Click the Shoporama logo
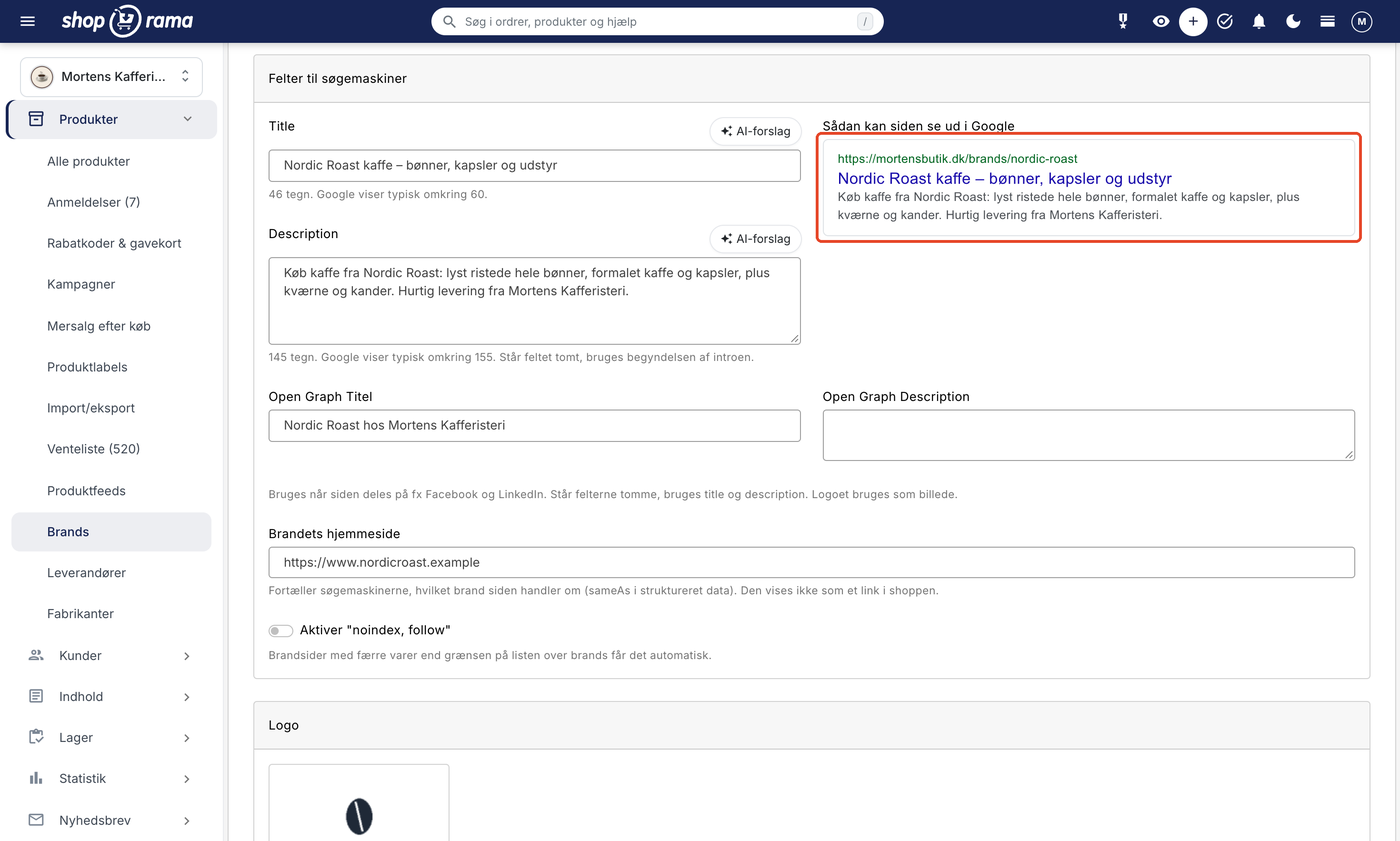1400x841 pixels. (x=127, y=21)
